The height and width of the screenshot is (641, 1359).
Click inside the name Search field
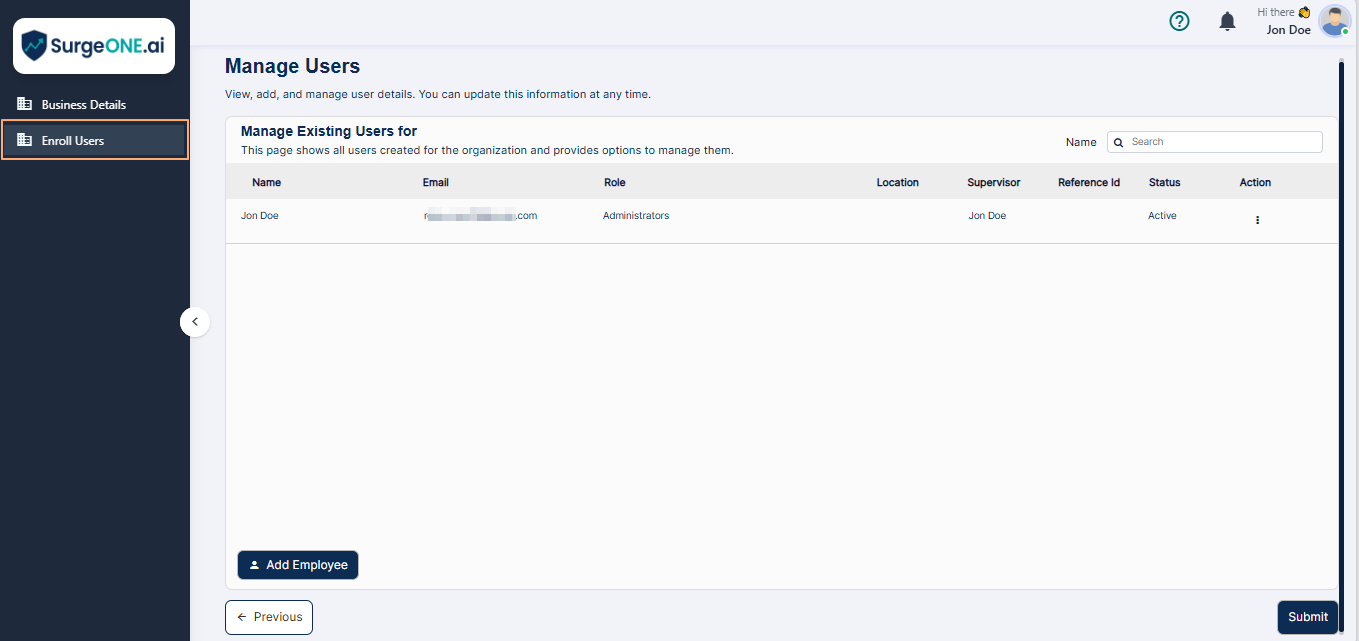pyautogui.click(x=1220, y=142)
